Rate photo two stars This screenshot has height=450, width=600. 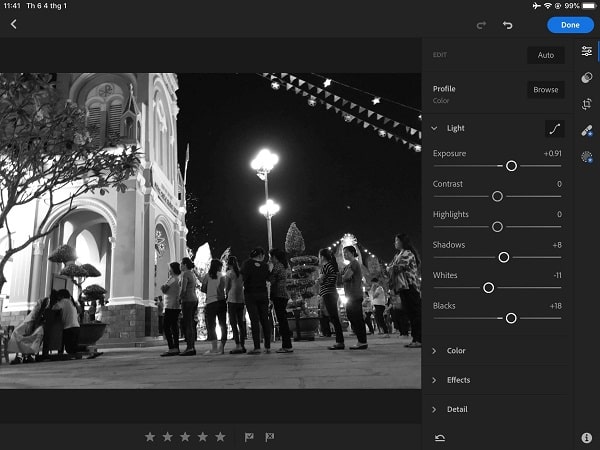point(168,437)
